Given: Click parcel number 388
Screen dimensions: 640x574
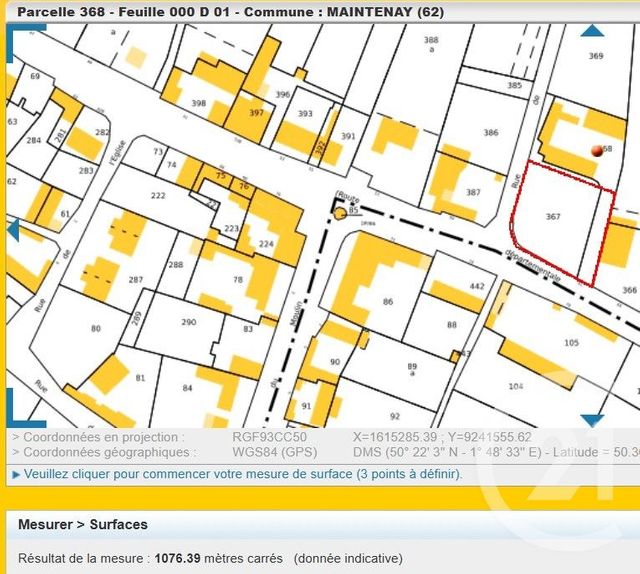Looking at the screenshot, I should 431,40.
